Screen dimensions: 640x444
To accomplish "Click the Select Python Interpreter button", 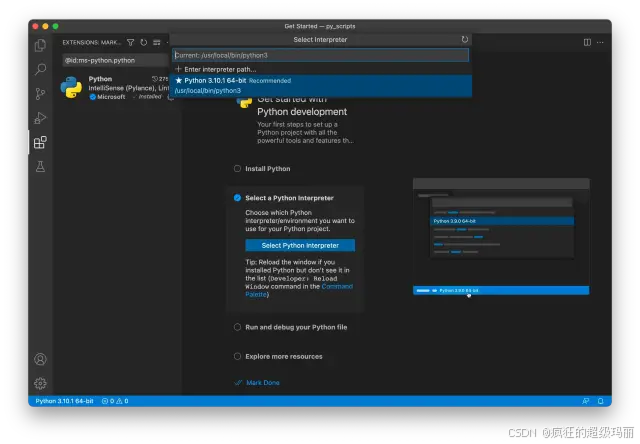I will (x=300, y=245).
